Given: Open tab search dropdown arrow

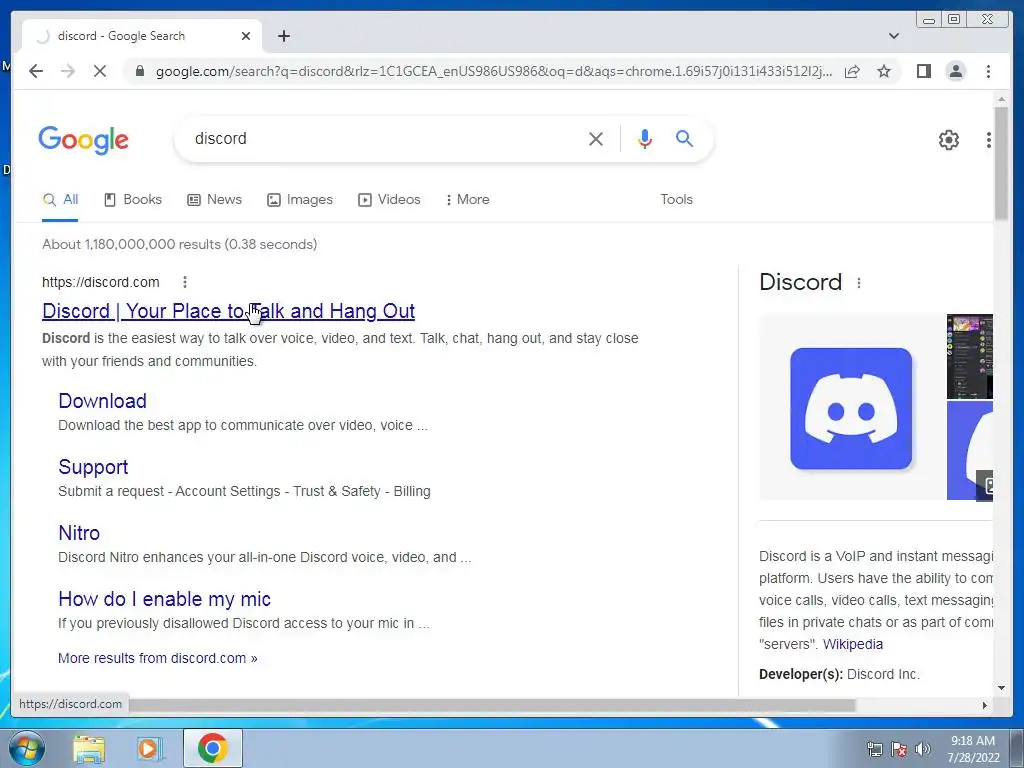Looking at the screenshot, I should [894, 36].
